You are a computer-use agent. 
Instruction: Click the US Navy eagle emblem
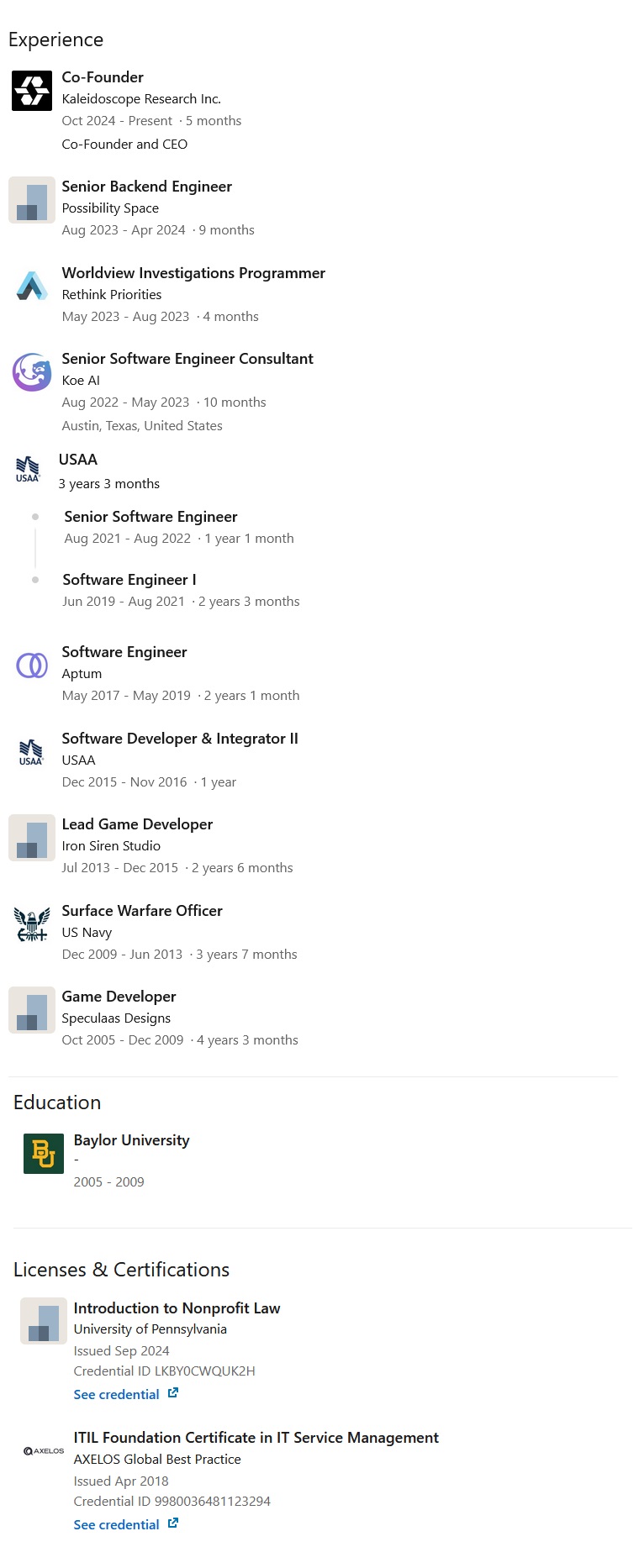tap(32, 924)
